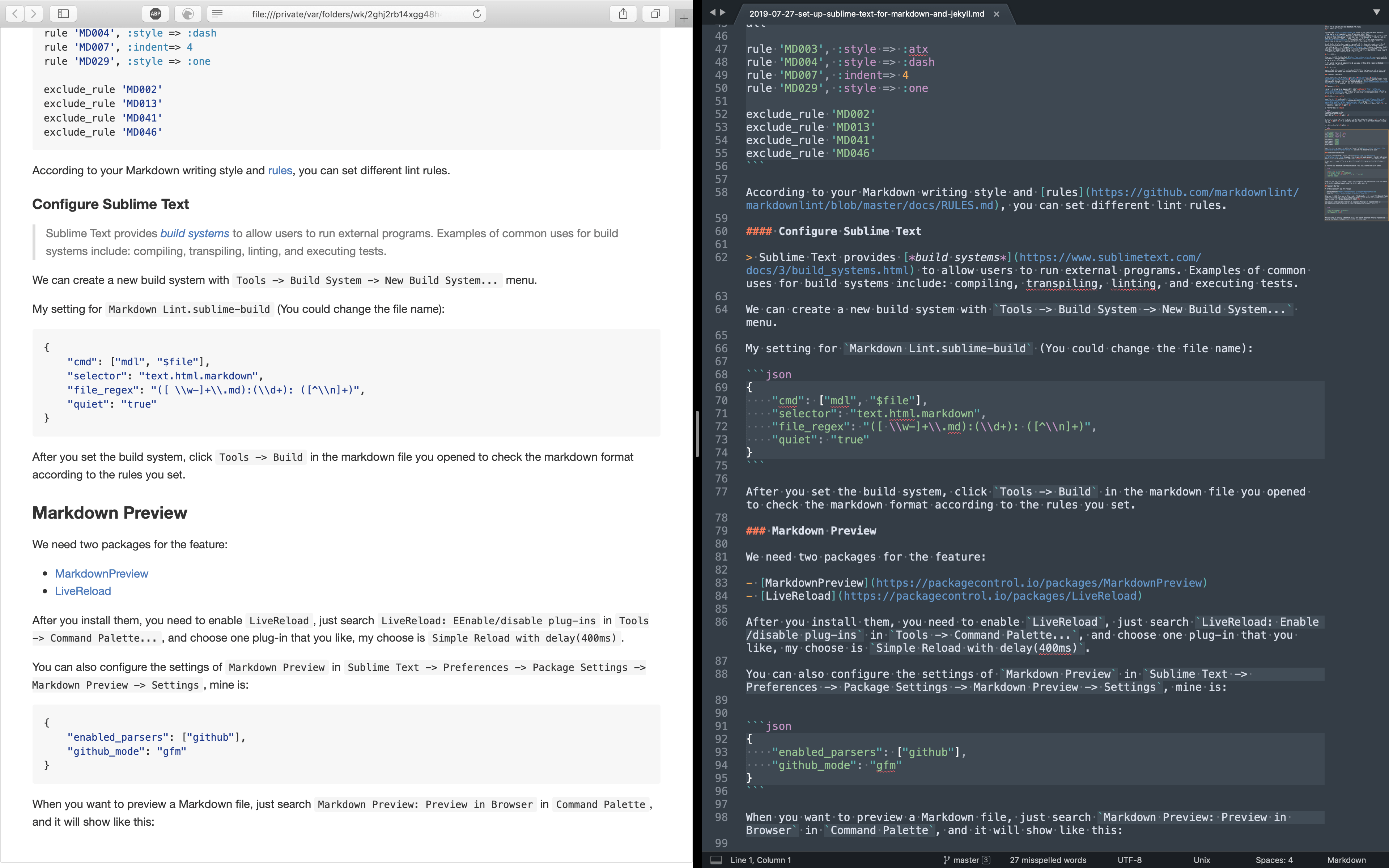Viewport: 1389px width, 868px height.
Task: Open Sublime Text tab list dropdown
Action: click(1376, 12)
